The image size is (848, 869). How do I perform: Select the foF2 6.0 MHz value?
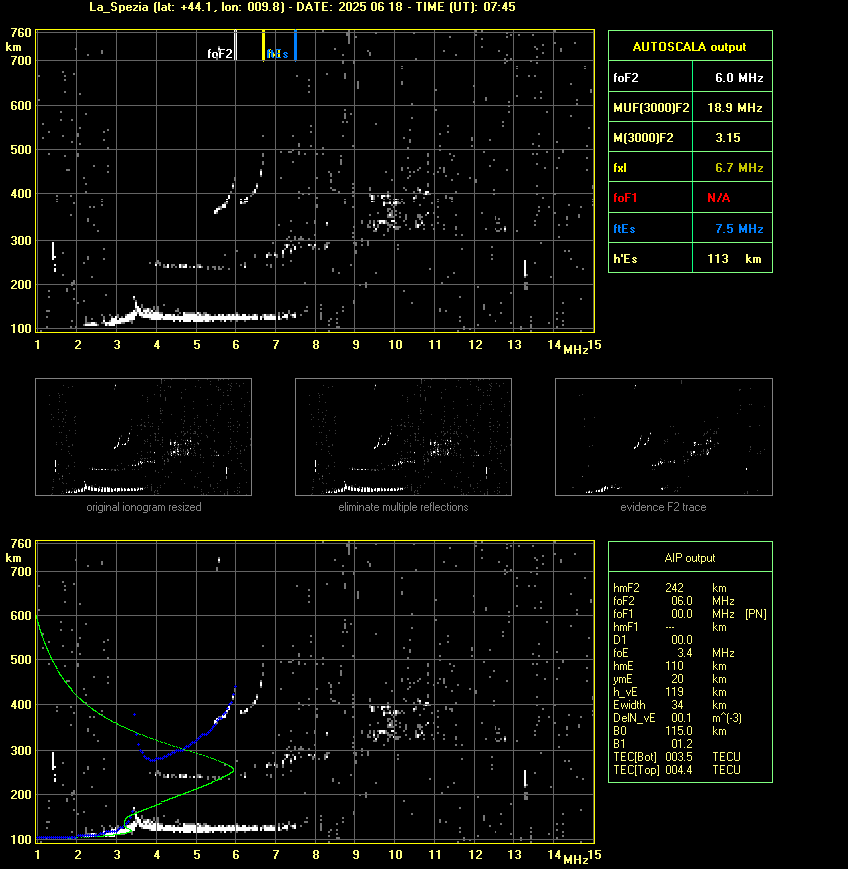739,78
